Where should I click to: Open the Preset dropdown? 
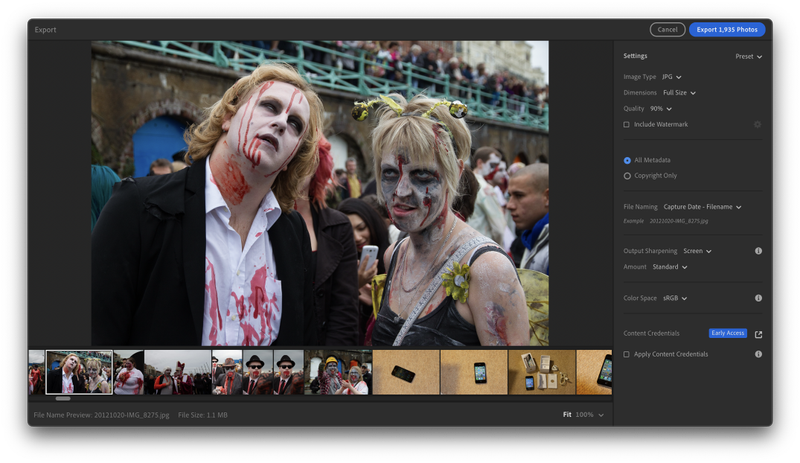(748, 57)
